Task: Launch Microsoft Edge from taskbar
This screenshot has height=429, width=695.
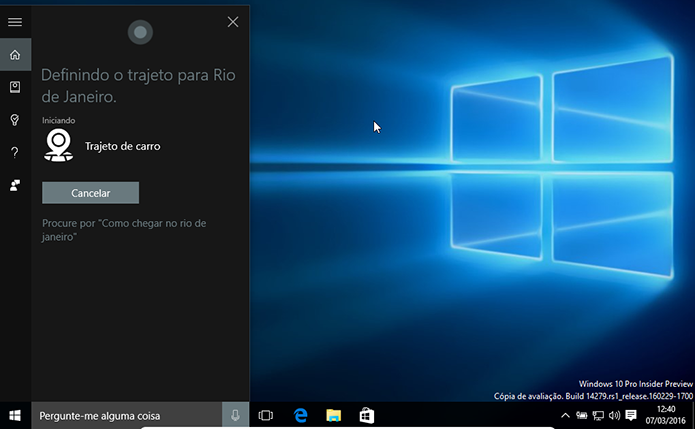Action: [301, 416]
